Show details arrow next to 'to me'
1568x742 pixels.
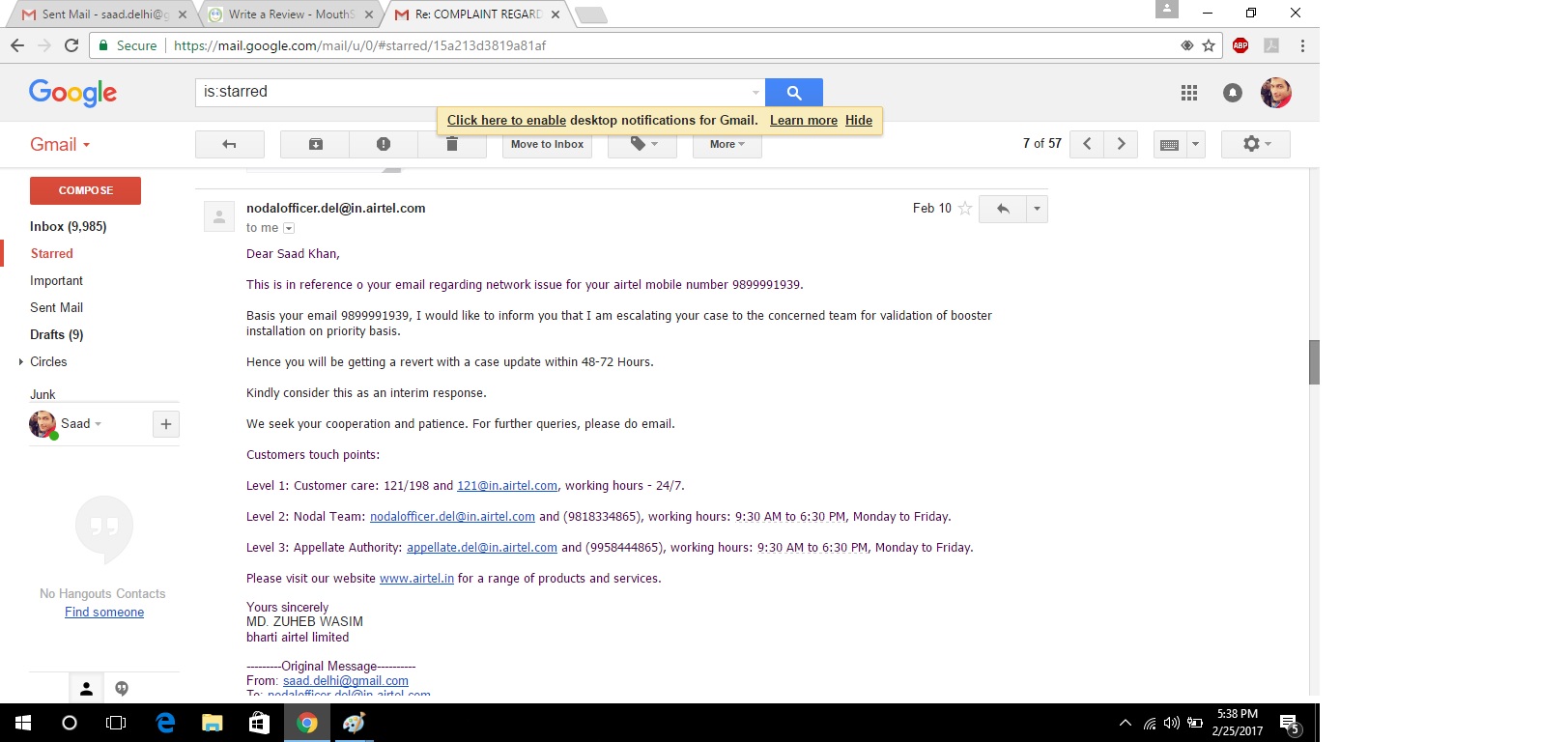pos(289,229)
